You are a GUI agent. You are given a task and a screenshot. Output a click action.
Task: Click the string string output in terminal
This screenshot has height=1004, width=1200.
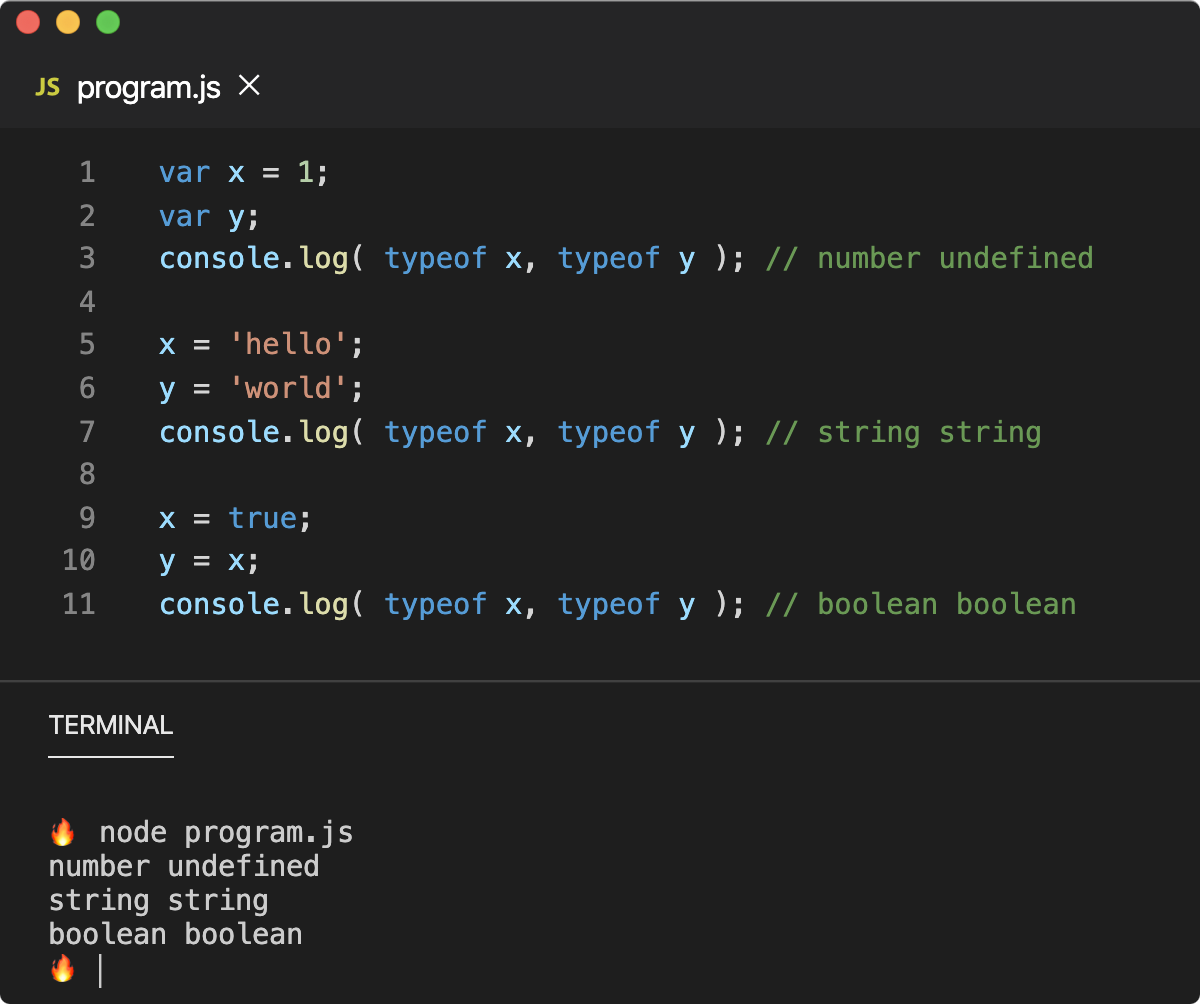pyautogui.click(x=157, y=899)
